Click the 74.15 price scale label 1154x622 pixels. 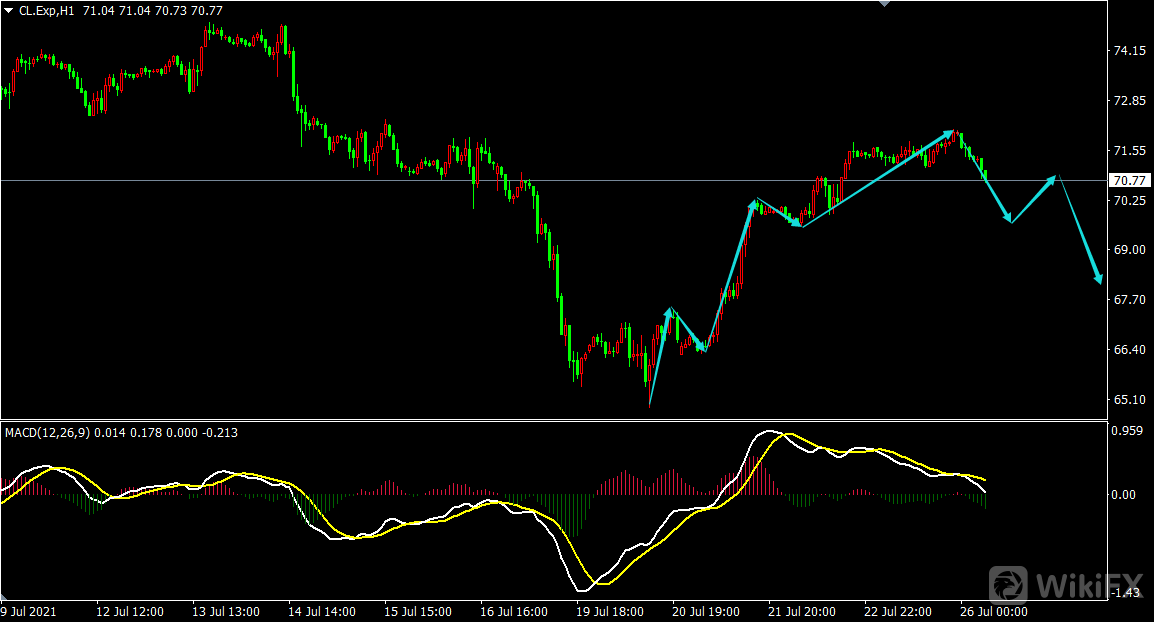tap(1129, 51)
